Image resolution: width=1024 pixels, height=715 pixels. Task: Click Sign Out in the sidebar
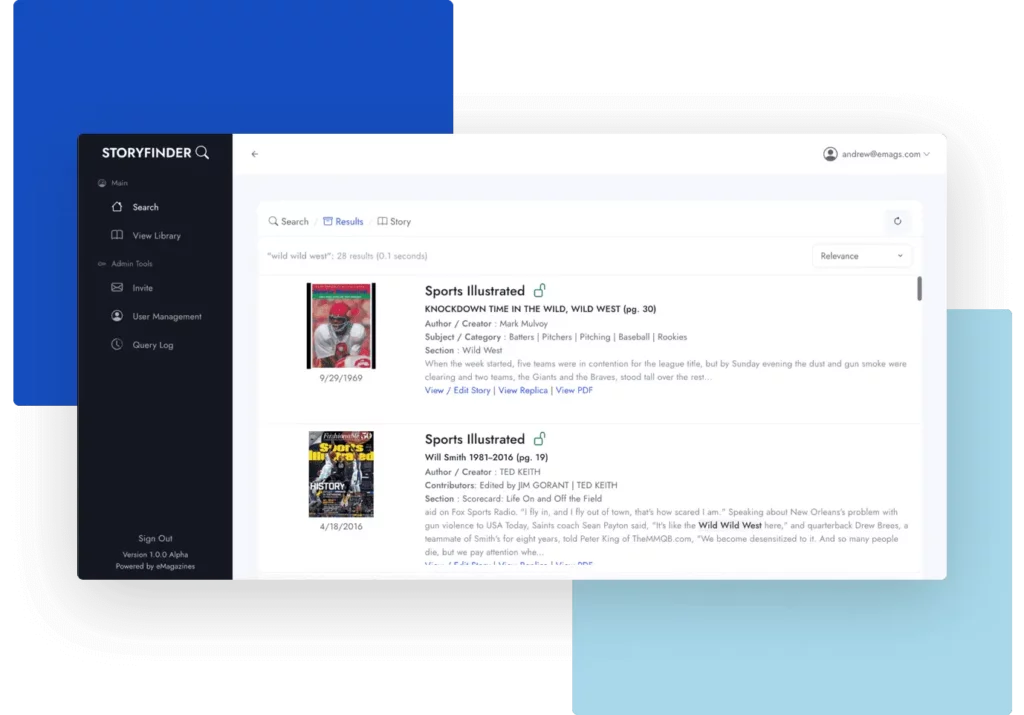click(155, 539)
